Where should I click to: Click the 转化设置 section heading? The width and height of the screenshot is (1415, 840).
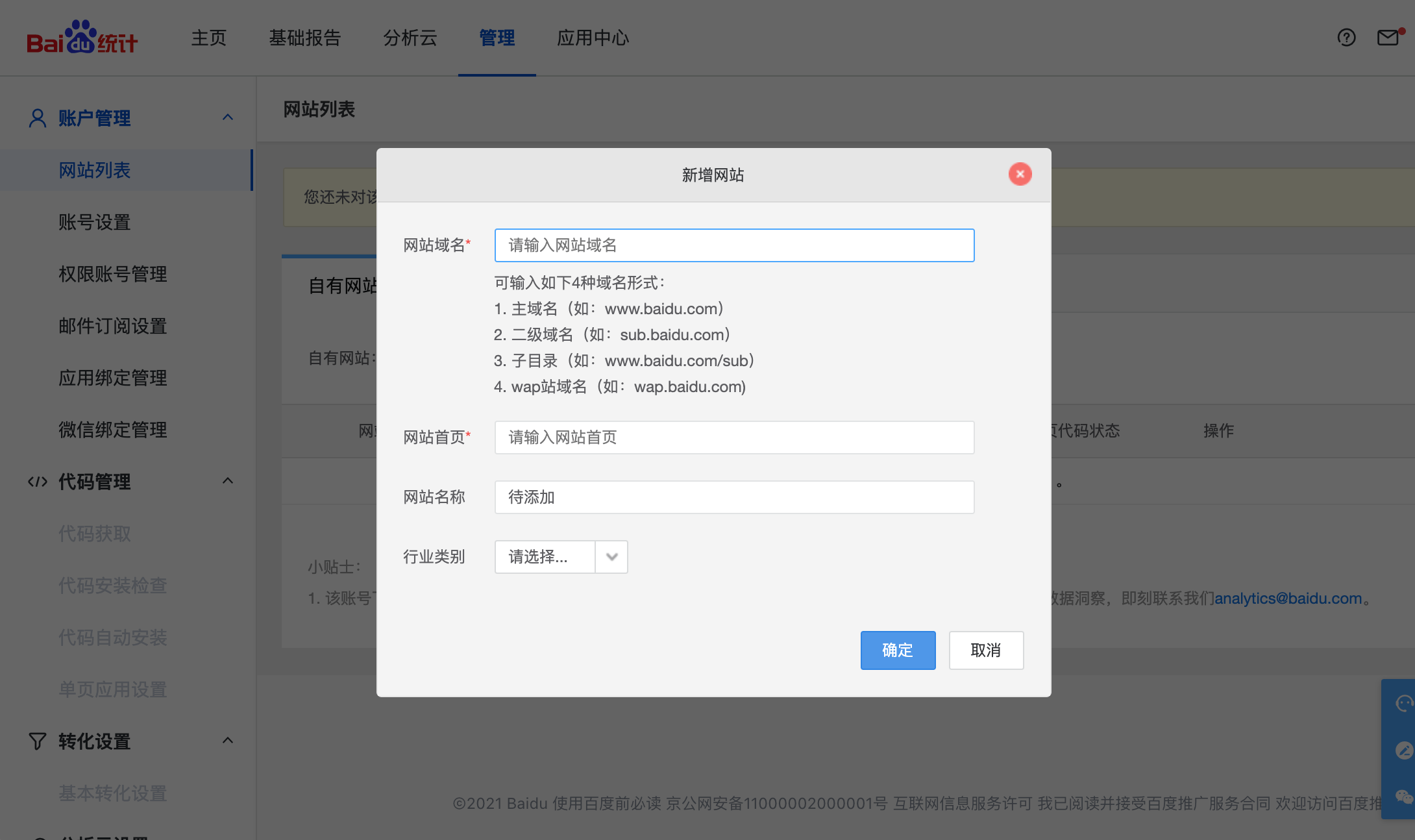point(95,741)
